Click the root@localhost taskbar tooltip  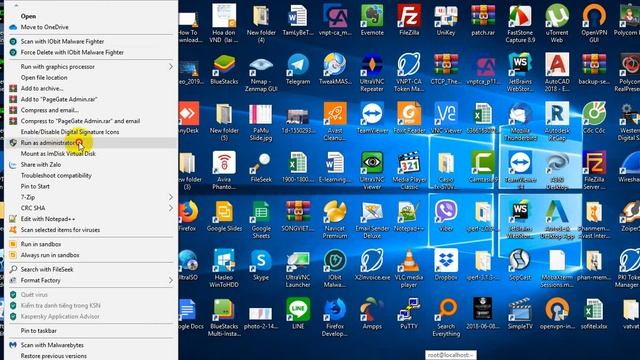(x=451, y=355)
